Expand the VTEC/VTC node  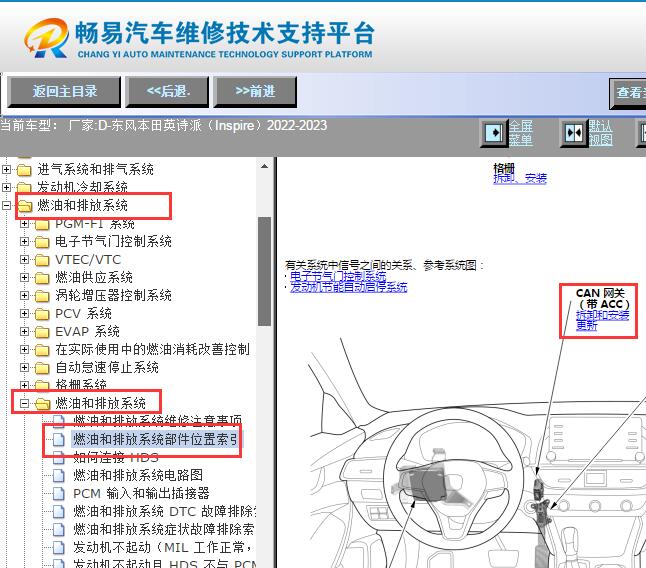point(25,259)
